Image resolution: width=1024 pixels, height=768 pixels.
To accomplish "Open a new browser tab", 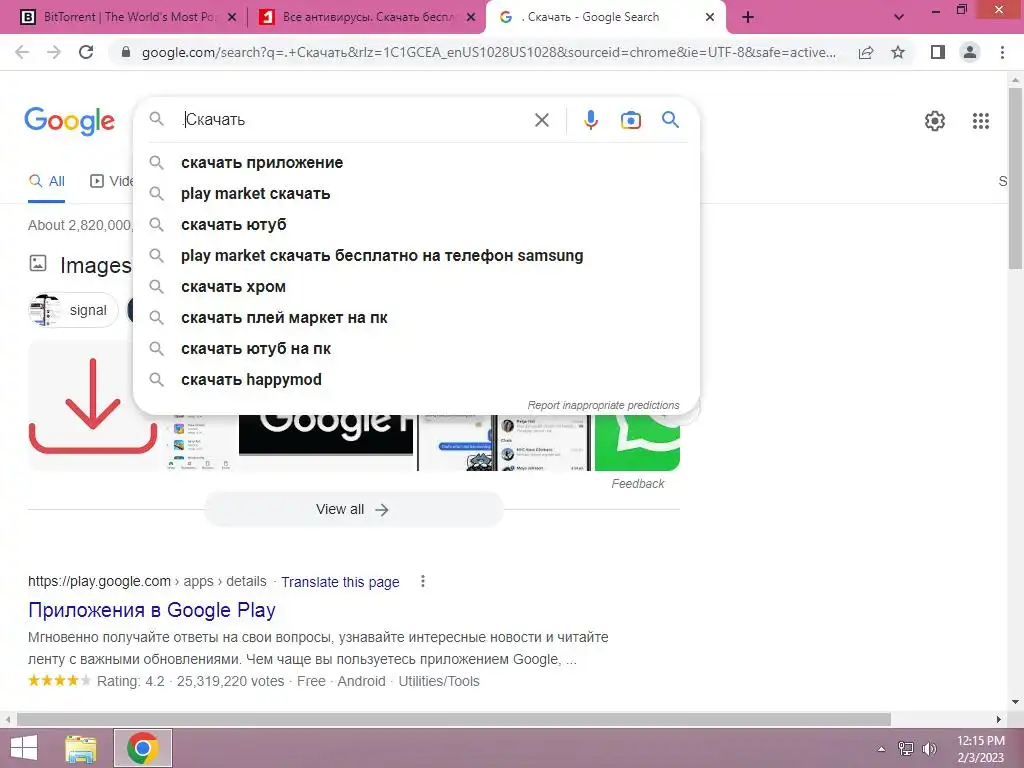I will pyautogui.click(x=748, y=17).
